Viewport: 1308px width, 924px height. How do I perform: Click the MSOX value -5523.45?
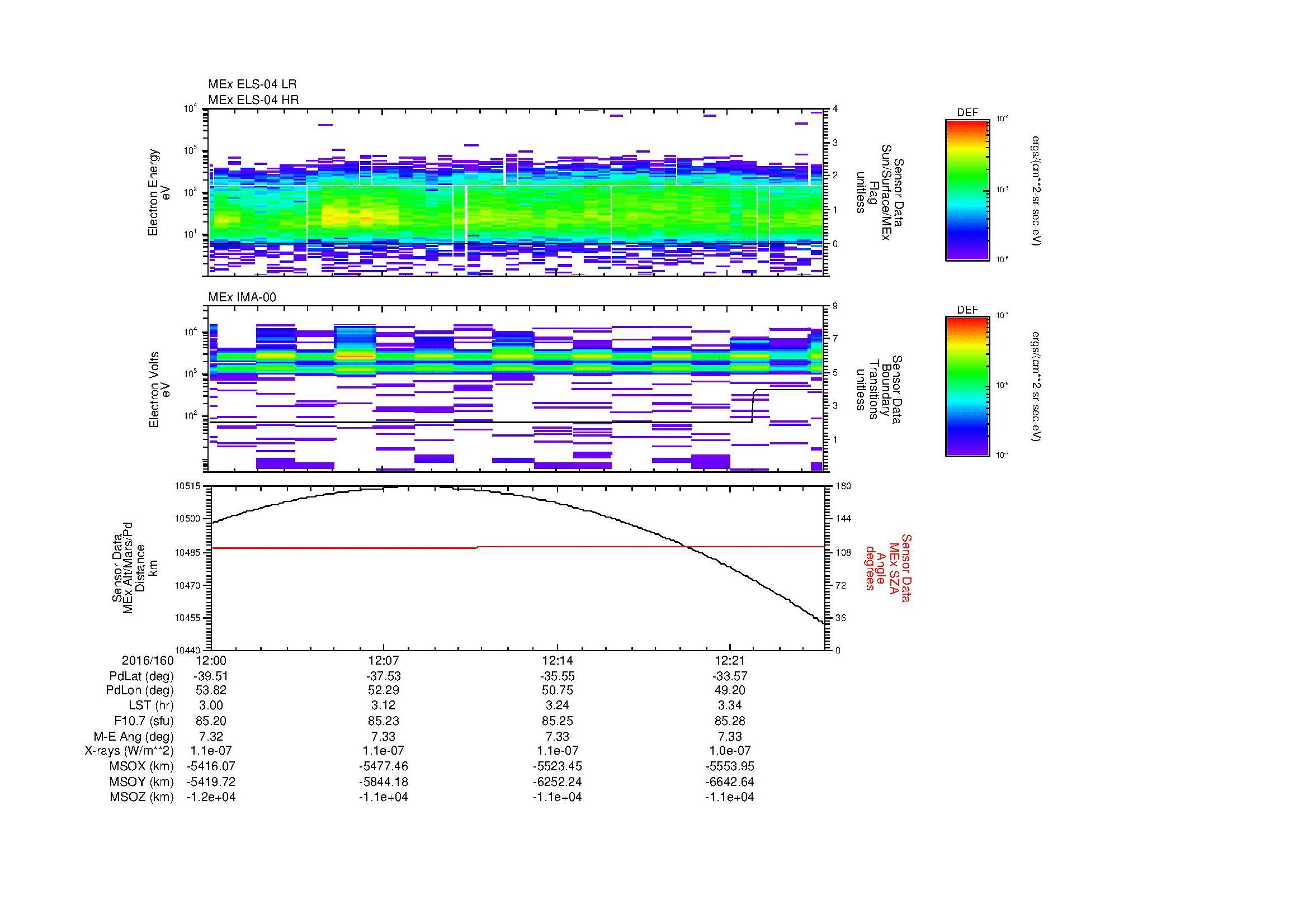[x=557, y=767]
